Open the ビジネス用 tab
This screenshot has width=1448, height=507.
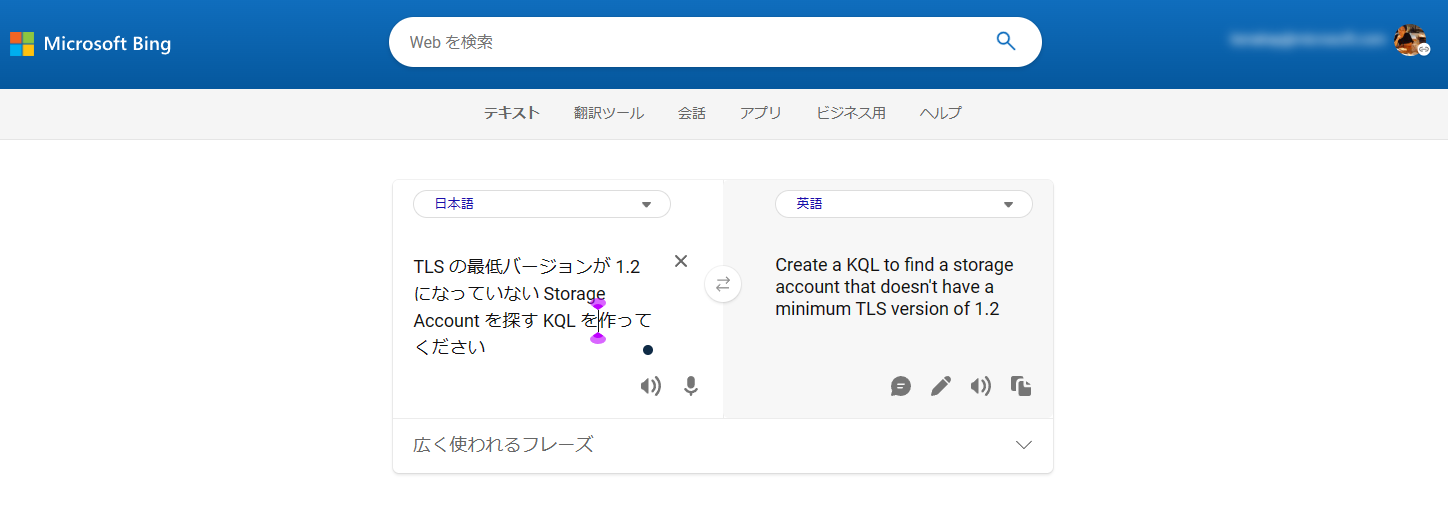coord(851,113)
